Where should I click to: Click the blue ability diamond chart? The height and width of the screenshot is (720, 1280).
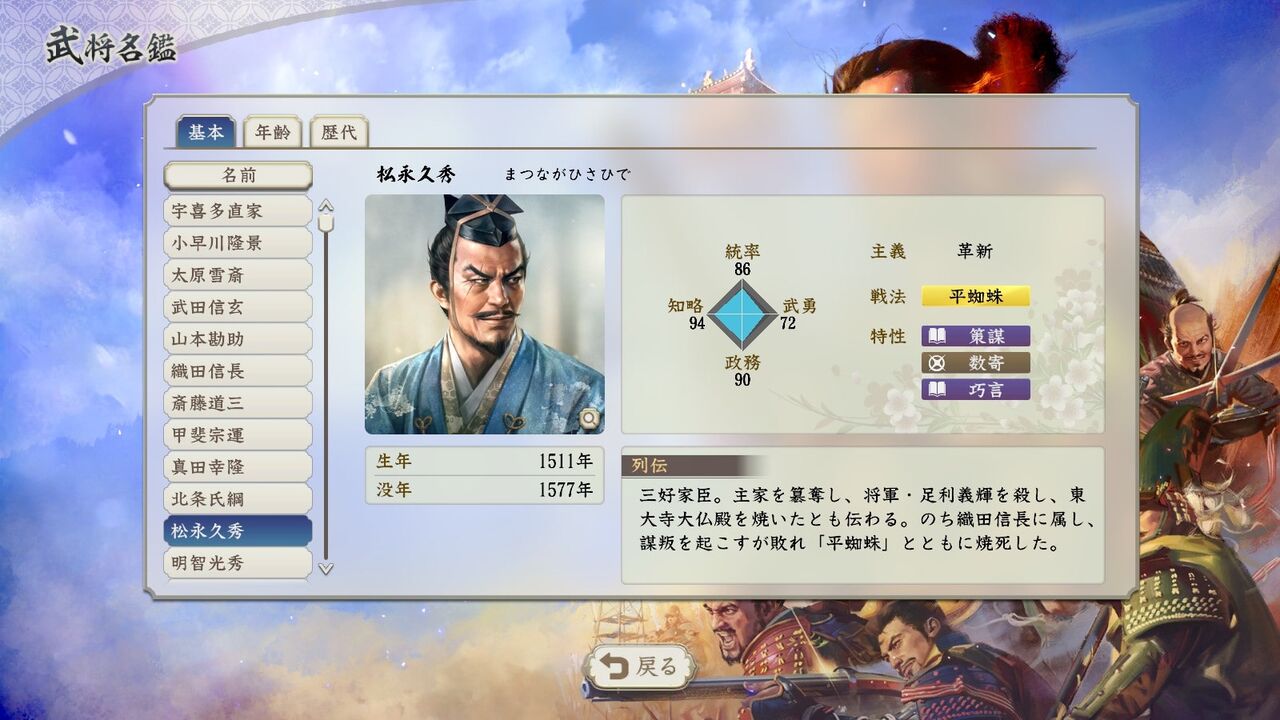tap(741, 314)
